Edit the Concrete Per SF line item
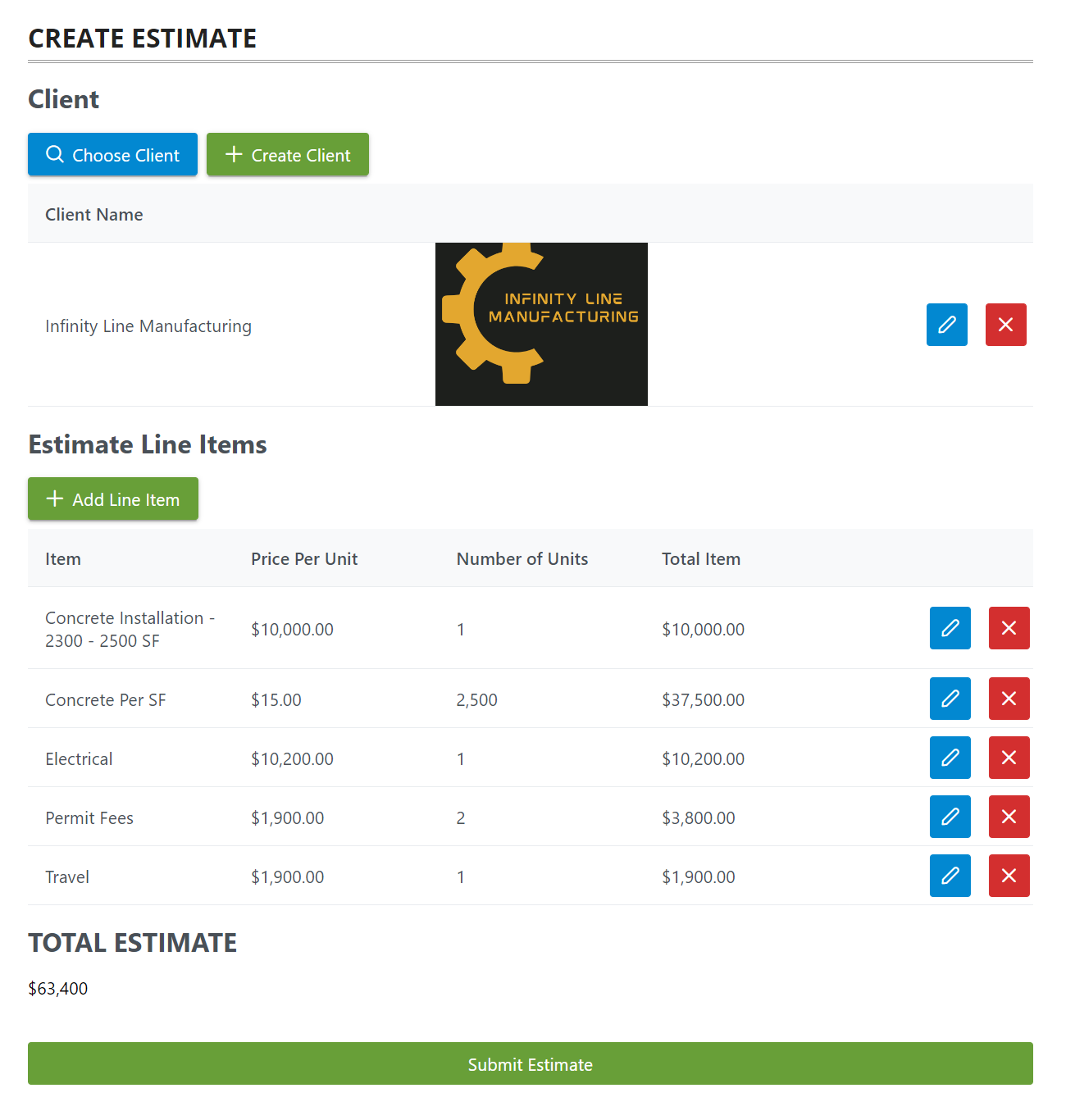 pos(950,699)
